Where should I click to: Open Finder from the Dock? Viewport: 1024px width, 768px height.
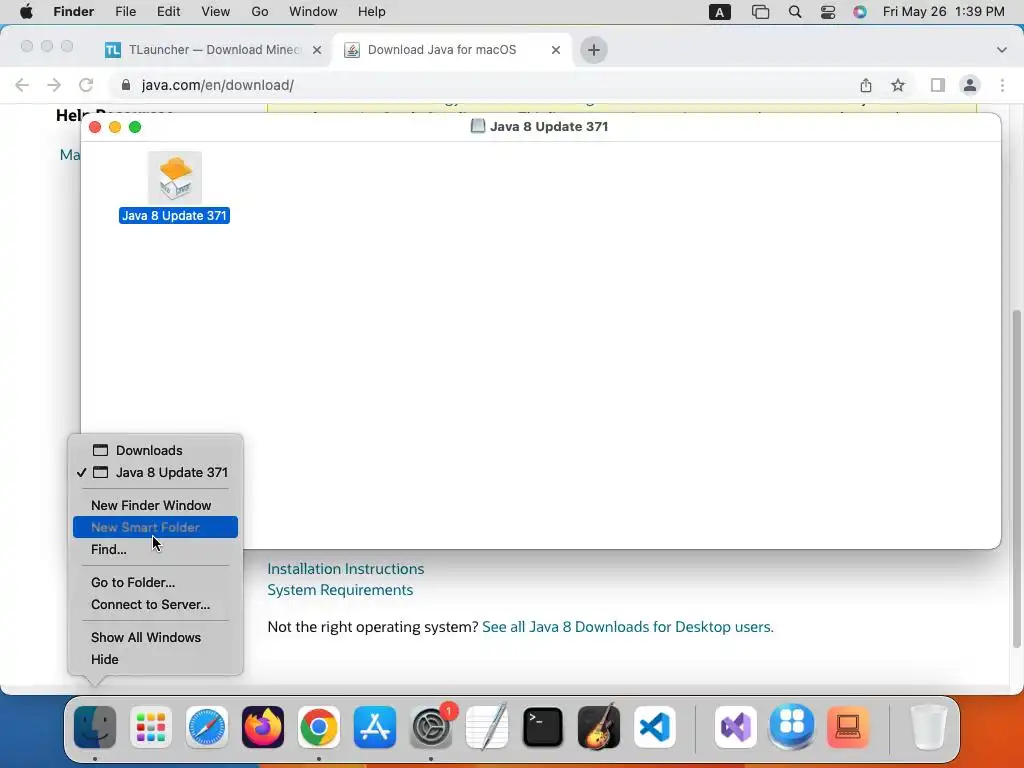point(95,727)
